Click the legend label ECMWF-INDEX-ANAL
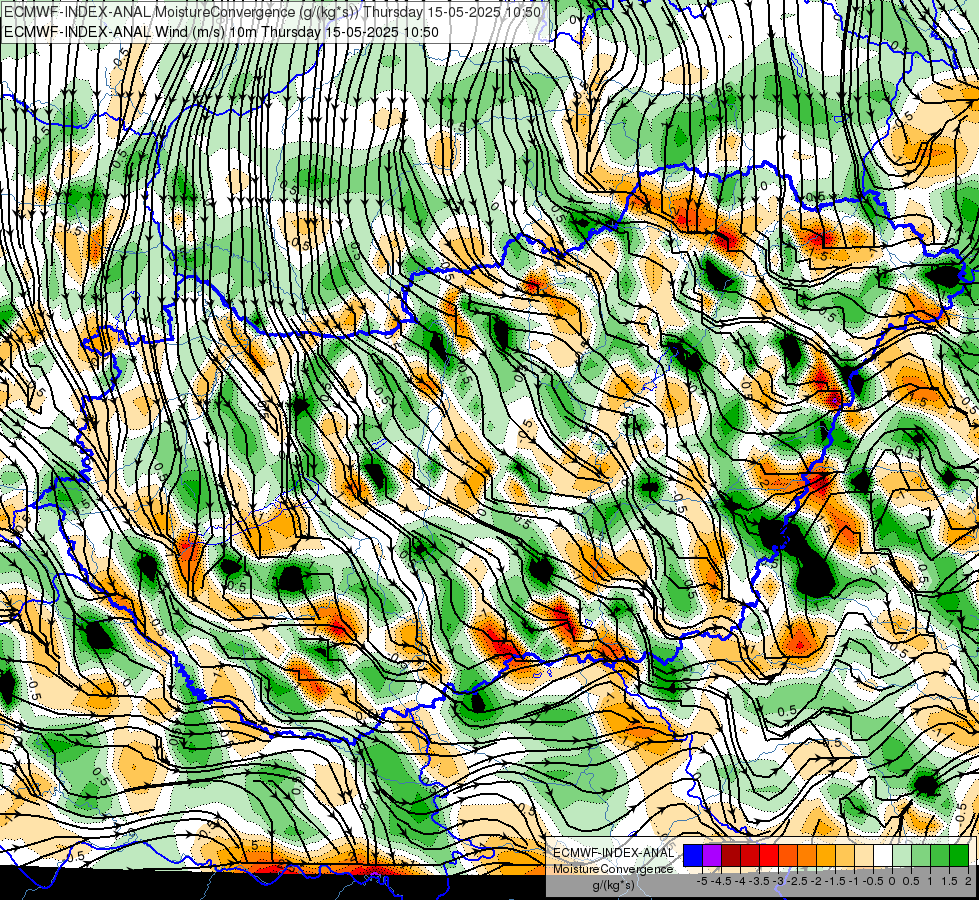 [613, 853]
